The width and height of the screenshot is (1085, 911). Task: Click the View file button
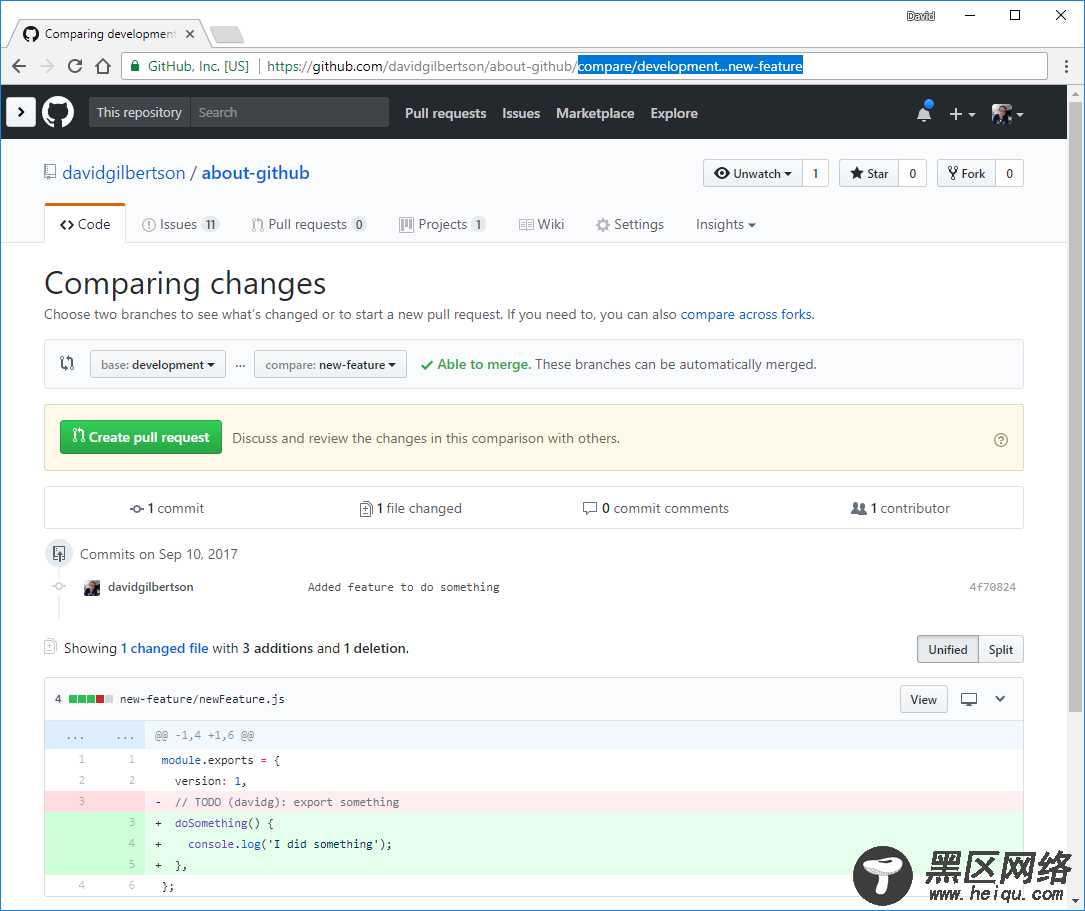pyautogui.click(x=924, y=699)
